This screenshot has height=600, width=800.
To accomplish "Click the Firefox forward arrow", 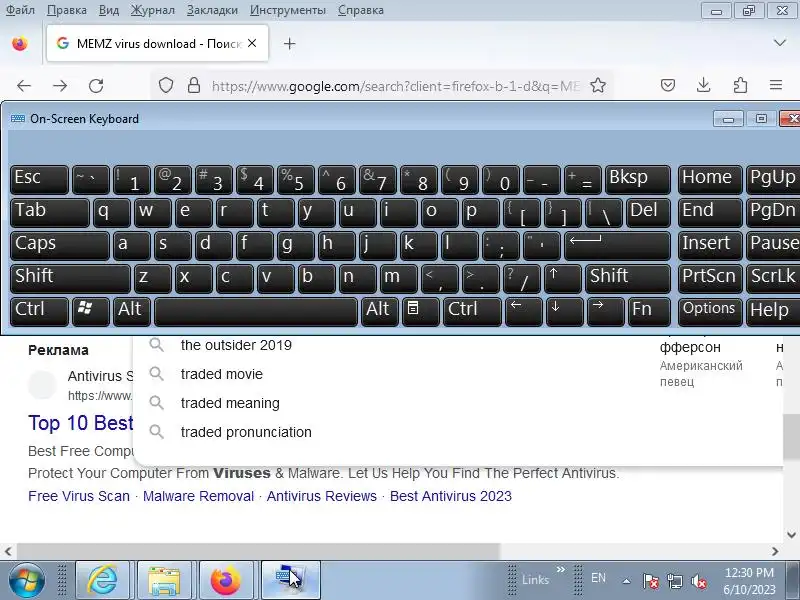I will point(60,86).
